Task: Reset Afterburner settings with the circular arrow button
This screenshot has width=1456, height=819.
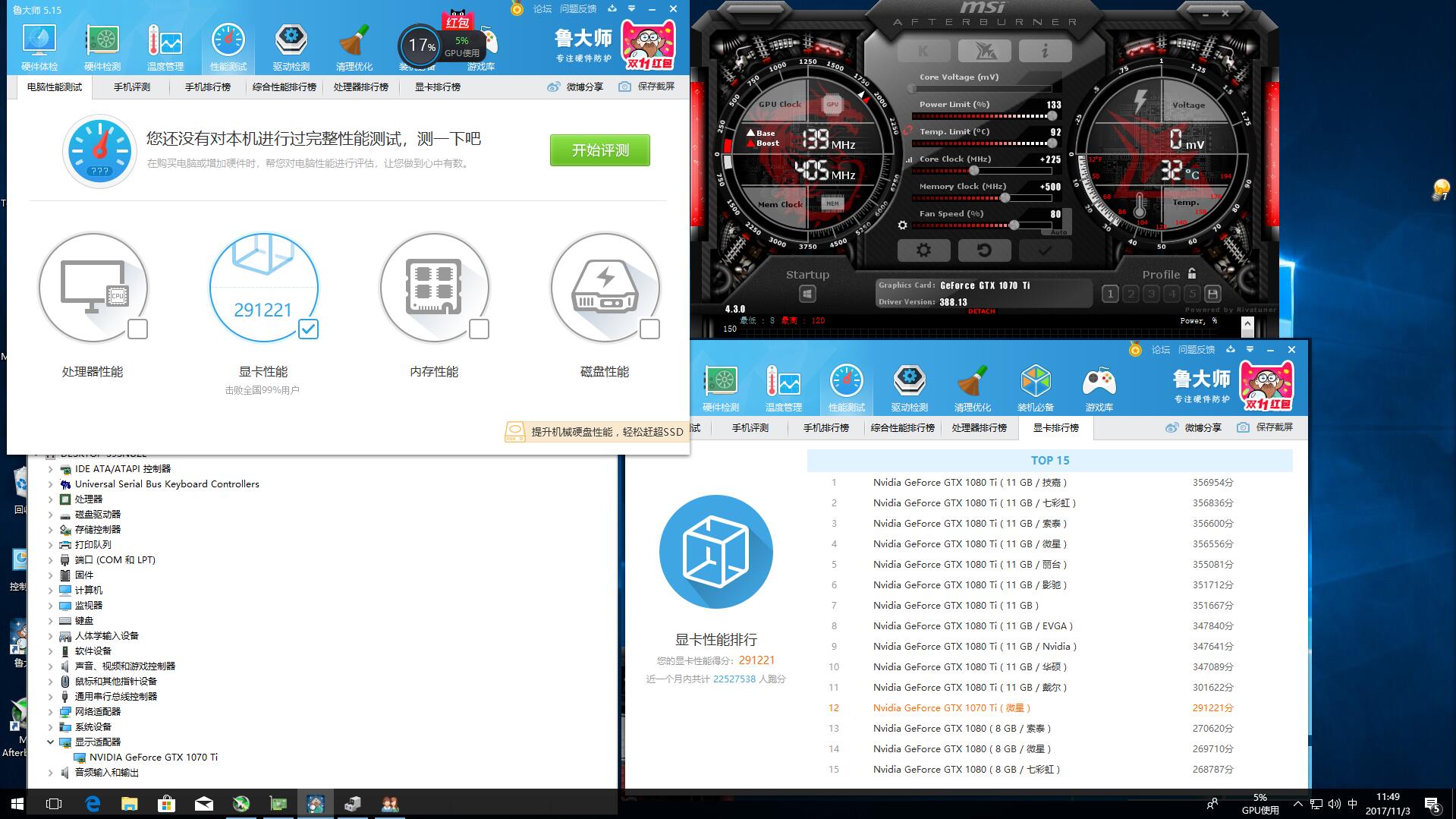Action: pyautogui.click(x=984, y=250)
